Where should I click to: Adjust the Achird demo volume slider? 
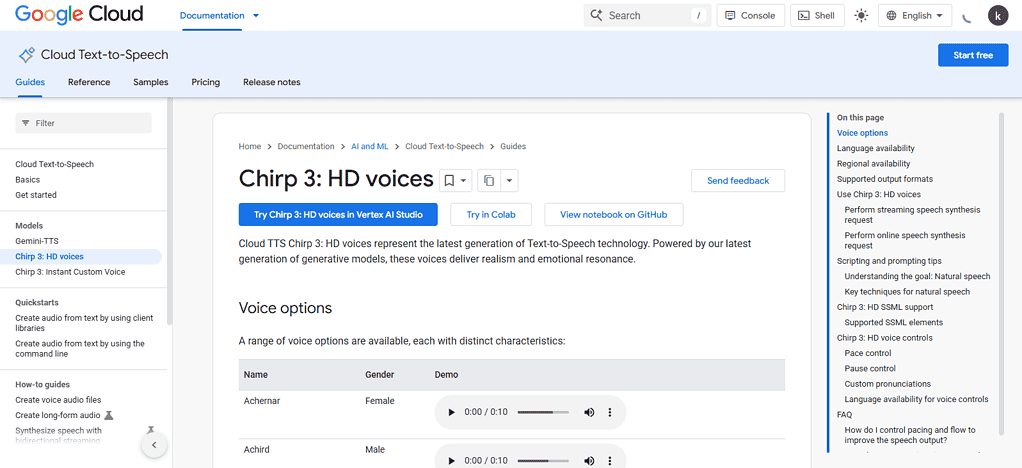click(x=544, y=461)
